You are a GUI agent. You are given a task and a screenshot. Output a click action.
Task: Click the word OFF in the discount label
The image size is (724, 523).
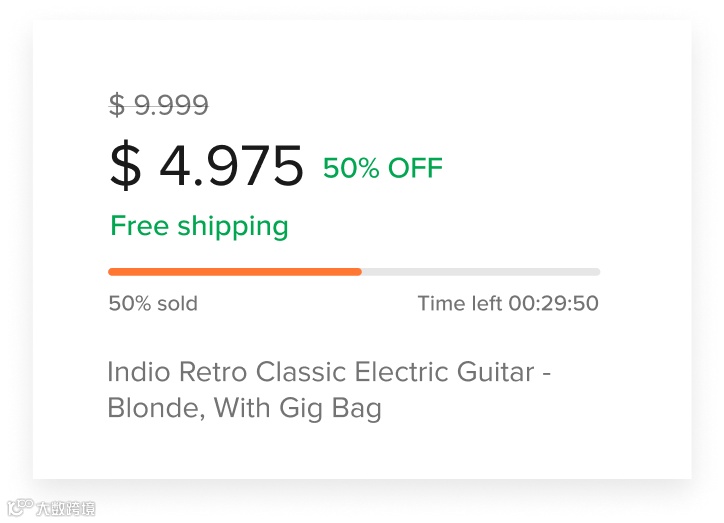[415, 168]
